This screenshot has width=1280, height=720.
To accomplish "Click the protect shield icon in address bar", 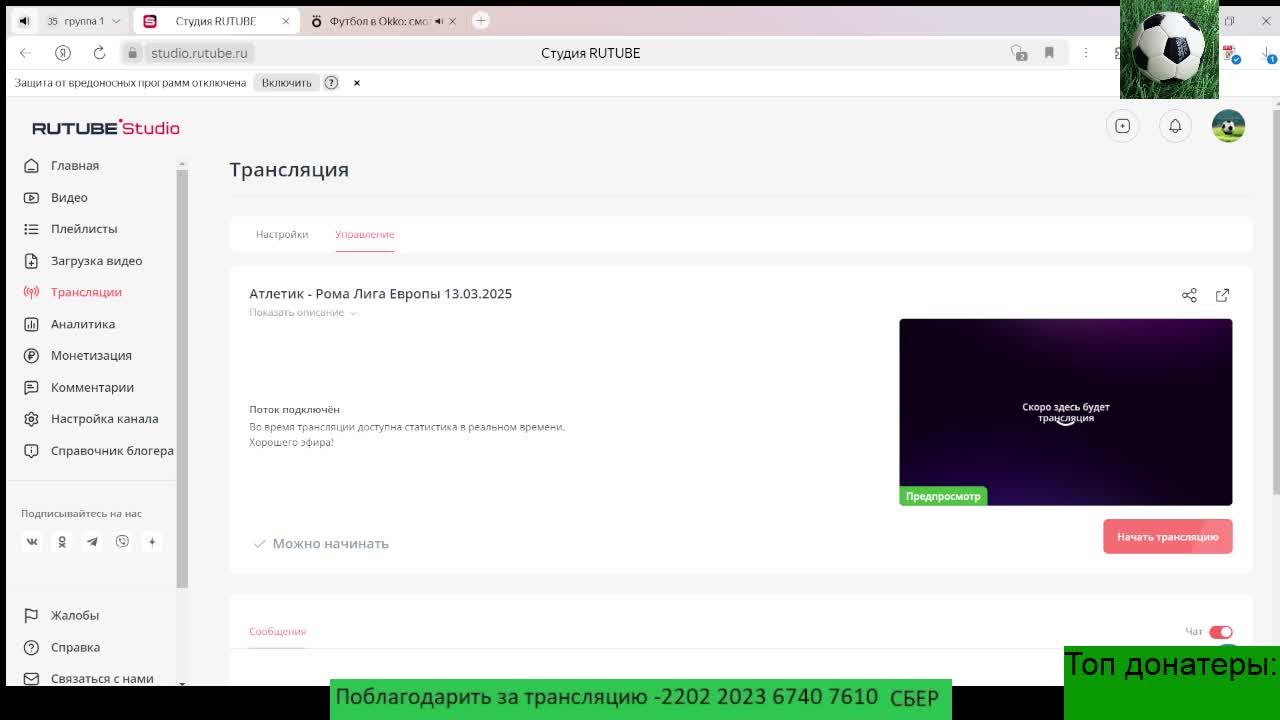I will [x=1018, y=53].
